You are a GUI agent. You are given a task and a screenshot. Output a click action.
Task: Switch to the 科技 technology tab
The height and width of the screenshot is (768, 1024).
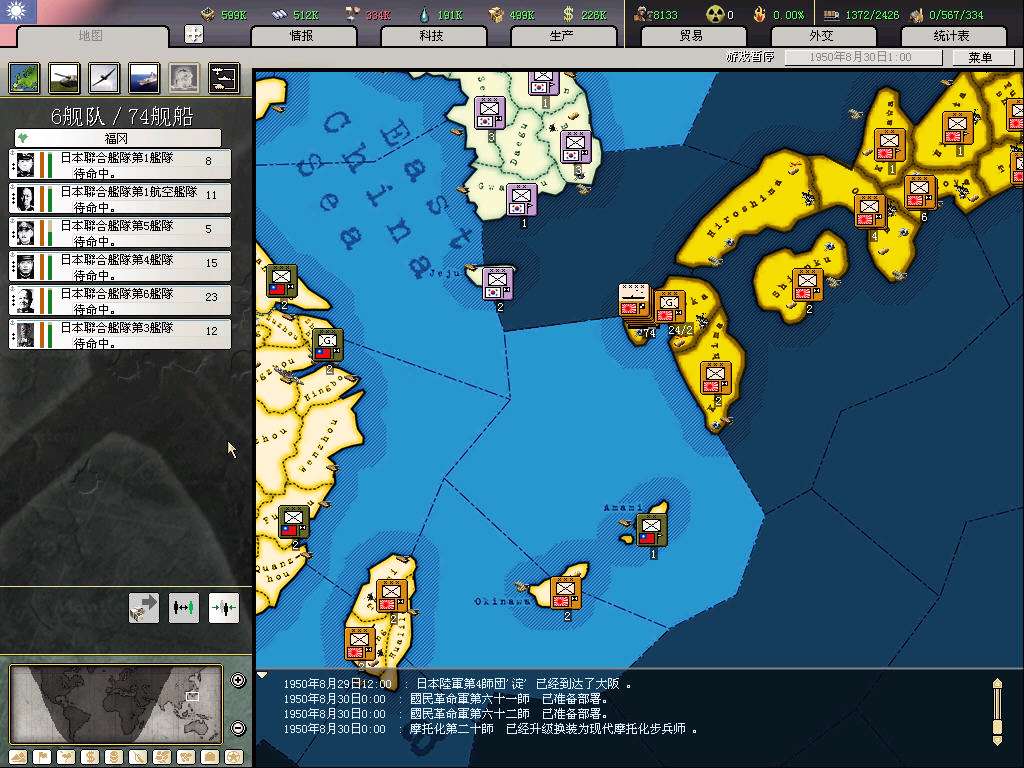point(431,36)
